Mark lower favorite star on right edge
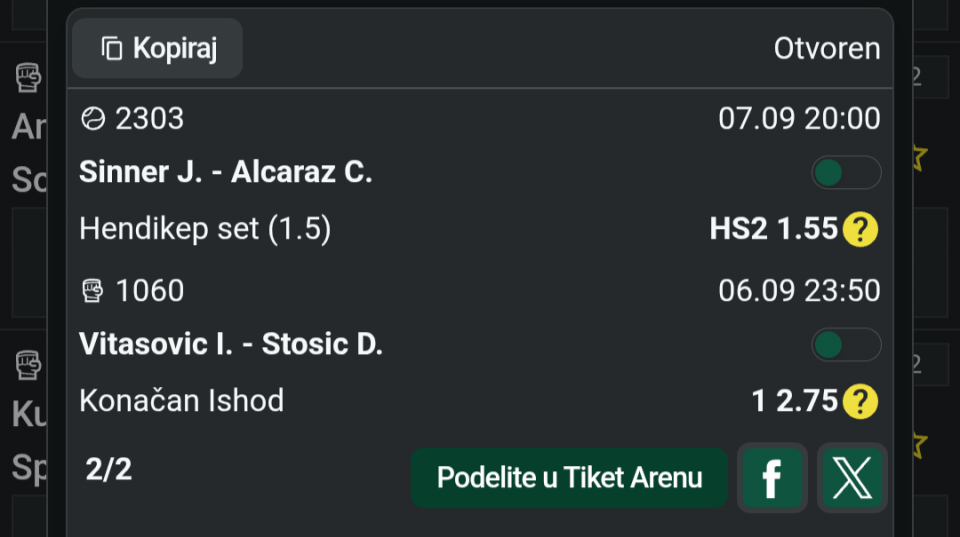The width and height of the screenshot is (960, 537). pos(919,445)
